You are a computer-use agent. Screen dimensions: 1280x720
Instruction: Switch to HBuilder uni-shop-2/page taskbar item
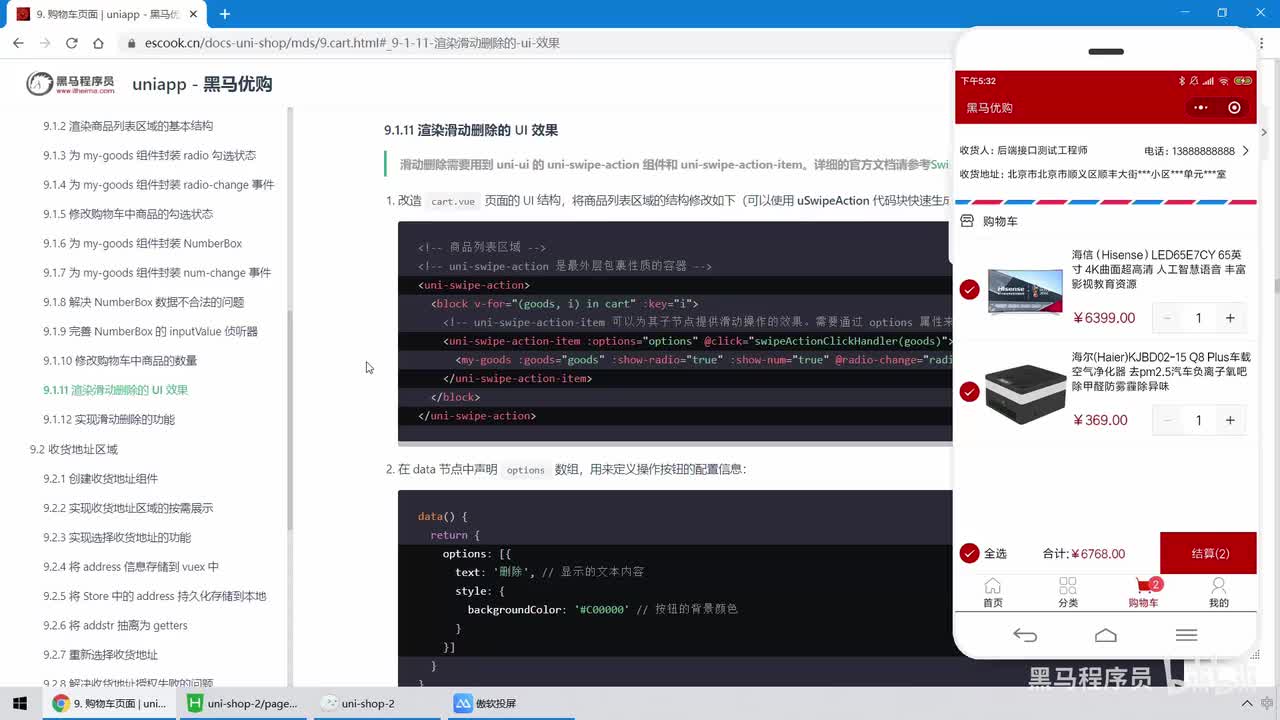[243, 703]
